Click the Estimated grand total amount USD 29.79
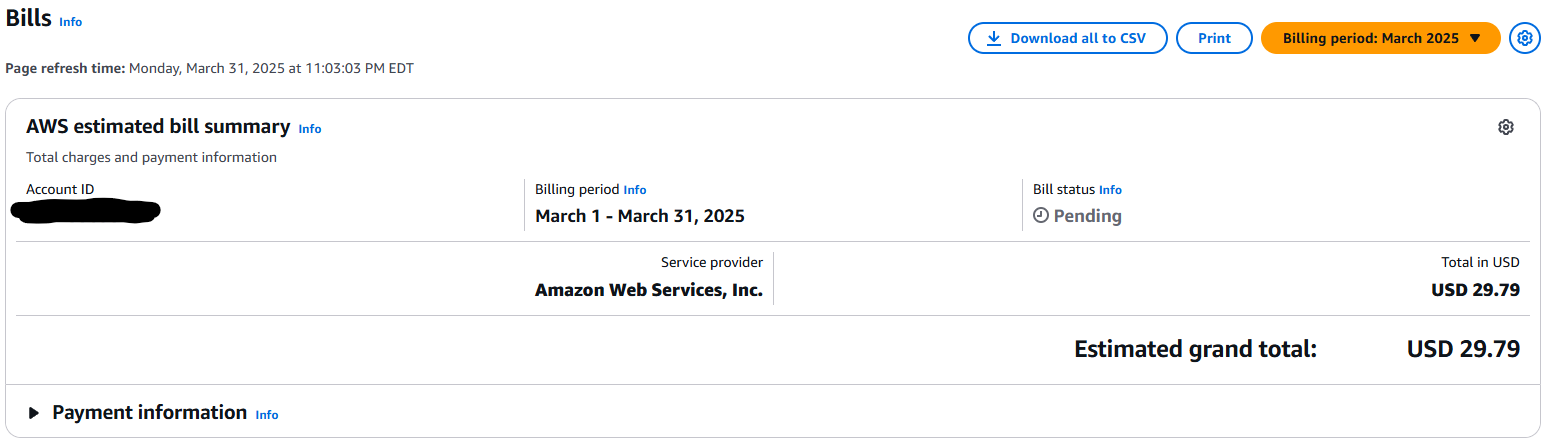This screenshot has height=448, width=1548. point(1463,349)
